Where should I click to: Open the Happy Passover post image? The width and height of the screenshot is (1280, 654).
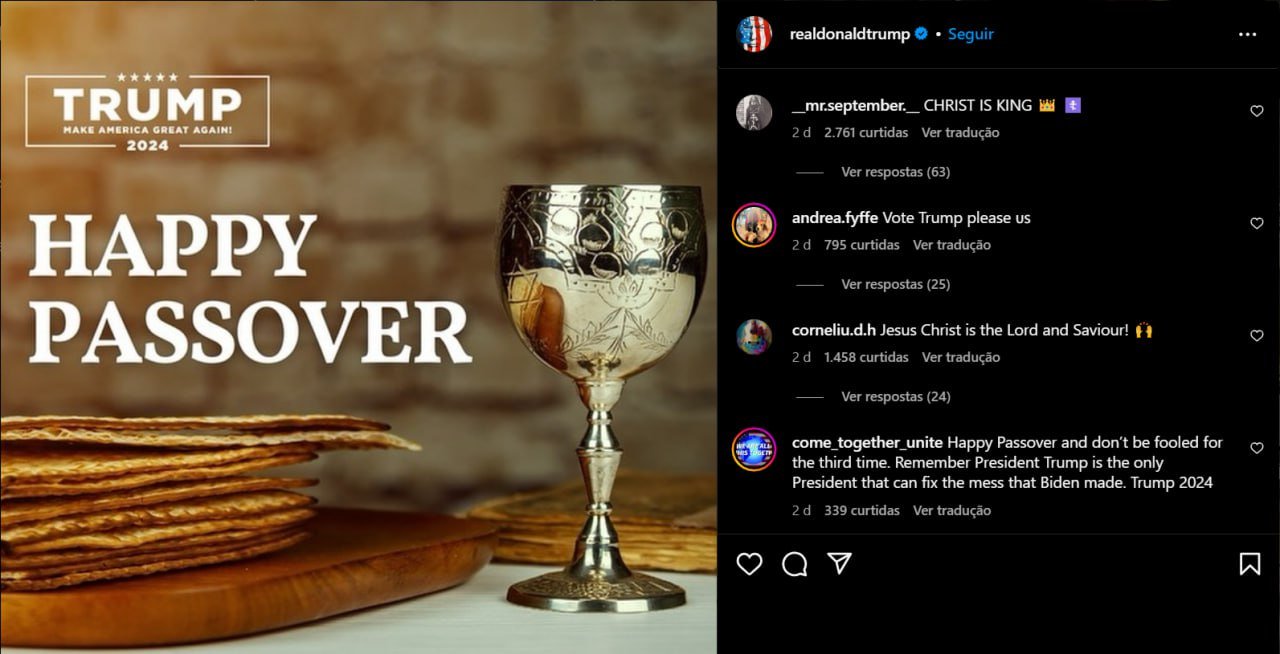click(358, 327)
